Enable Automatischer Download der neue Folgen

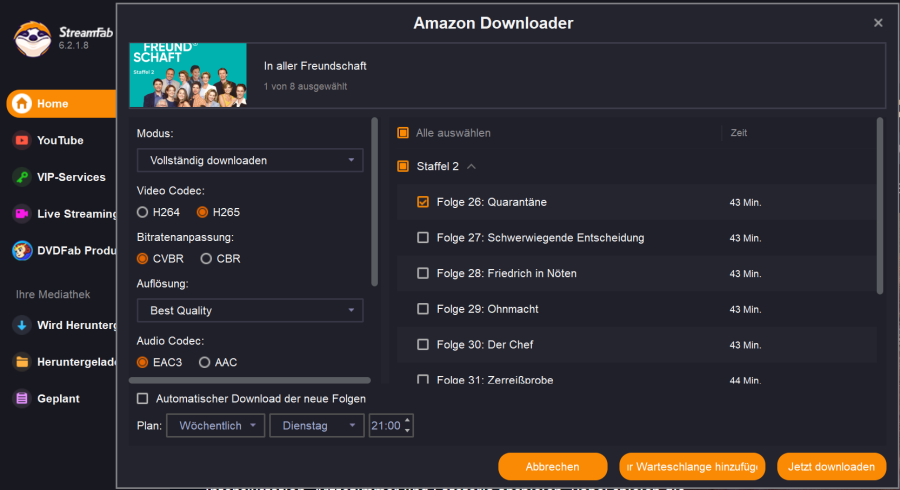[142, 398]
